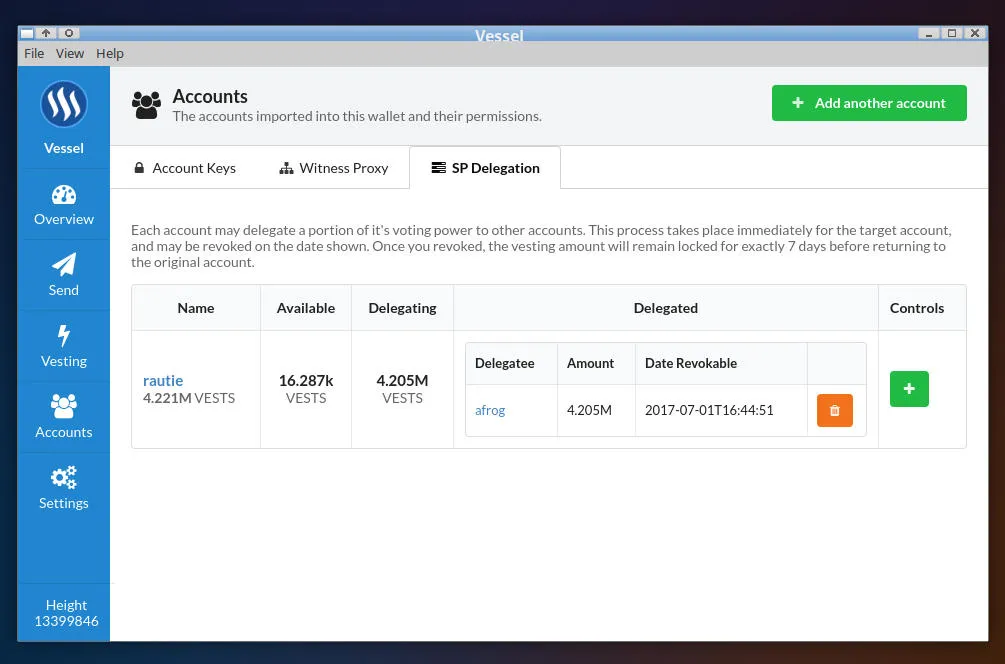This screenshot has width=1005, height=664.
Task: Open the afrog delegatee link
Action: (490, 410)
